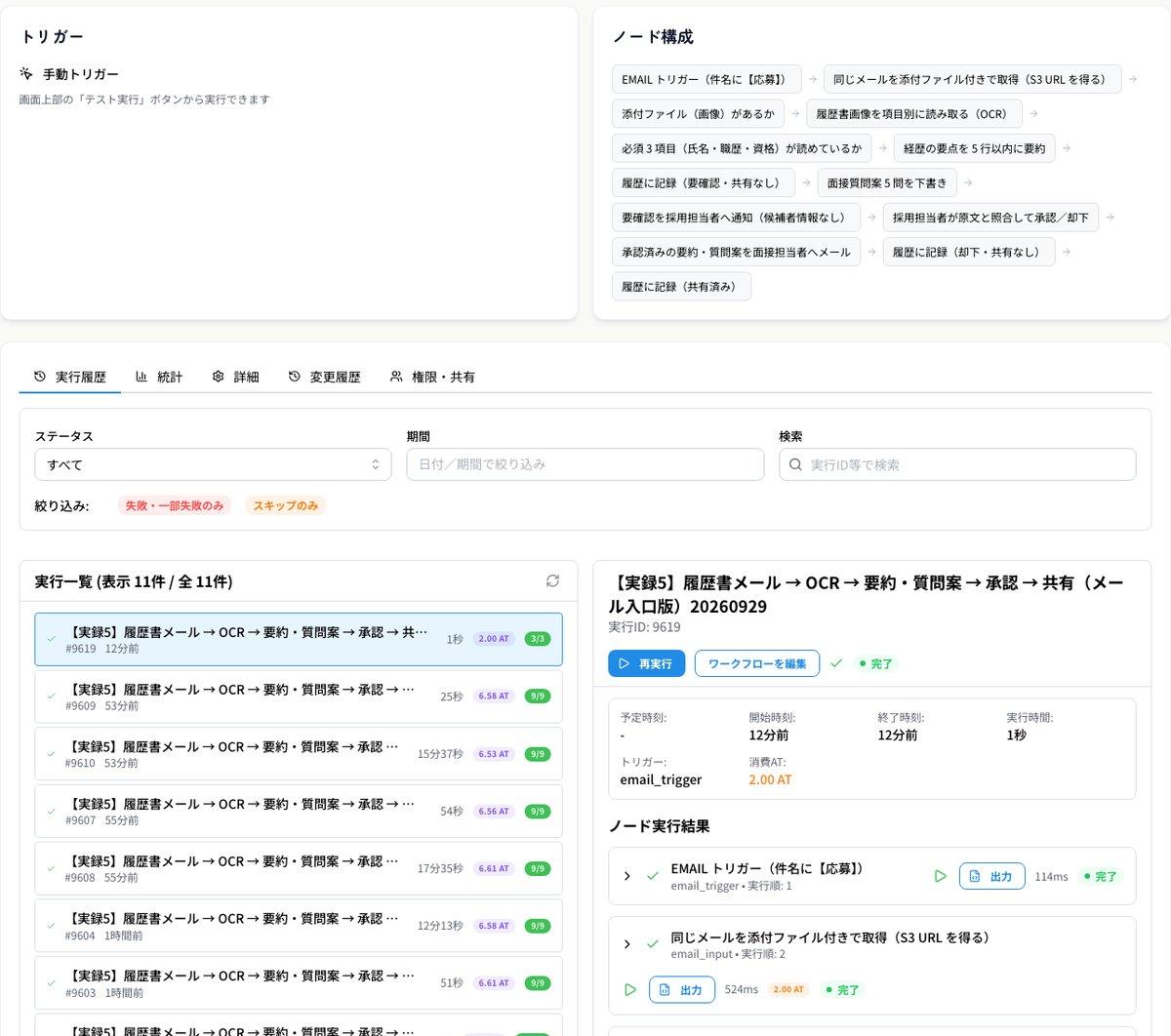
Task: Open the ステータス dropdown showing すべて
Action: 213,464
